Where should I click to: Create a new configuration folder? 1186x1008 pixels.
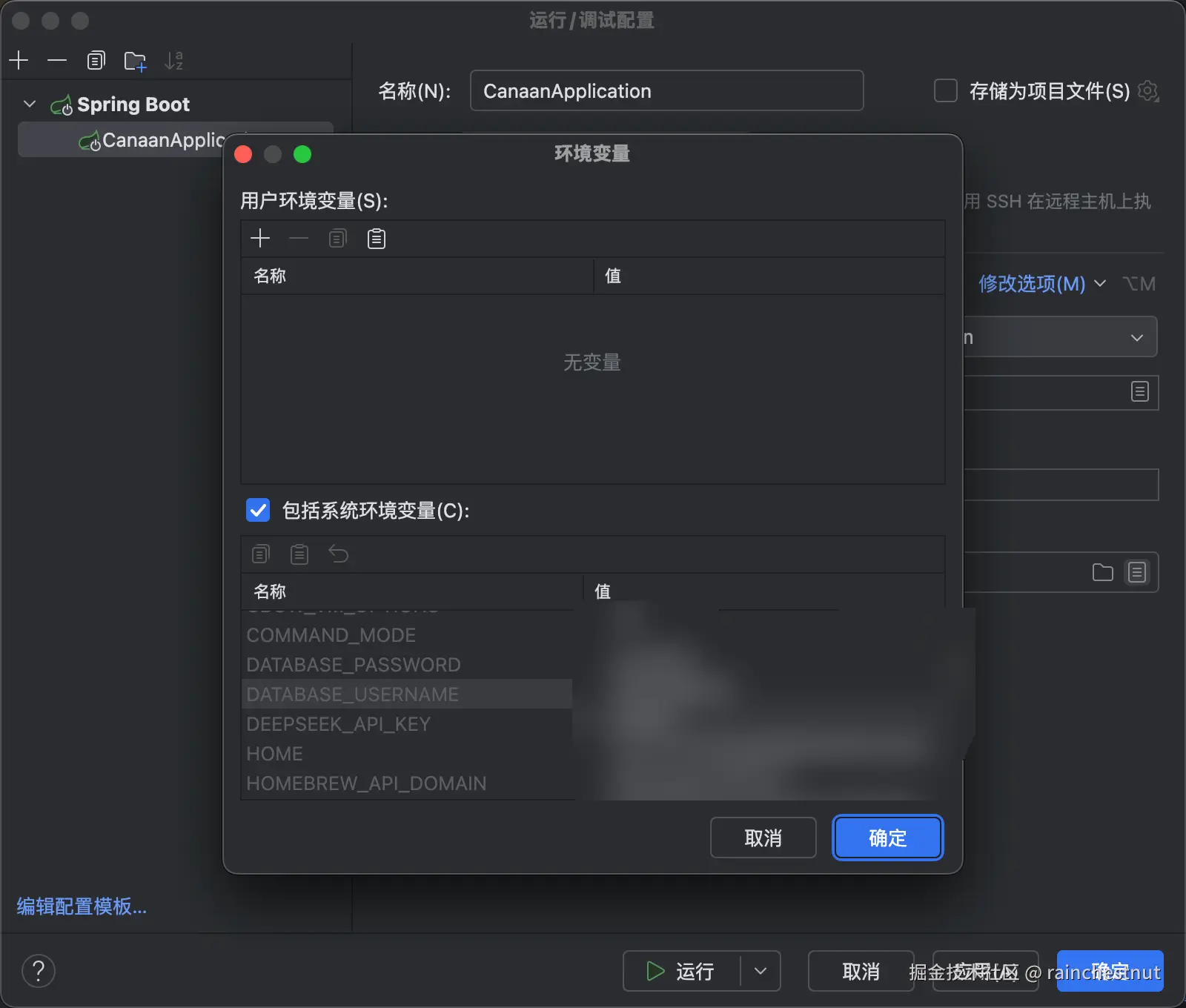(x=135, y=61)
